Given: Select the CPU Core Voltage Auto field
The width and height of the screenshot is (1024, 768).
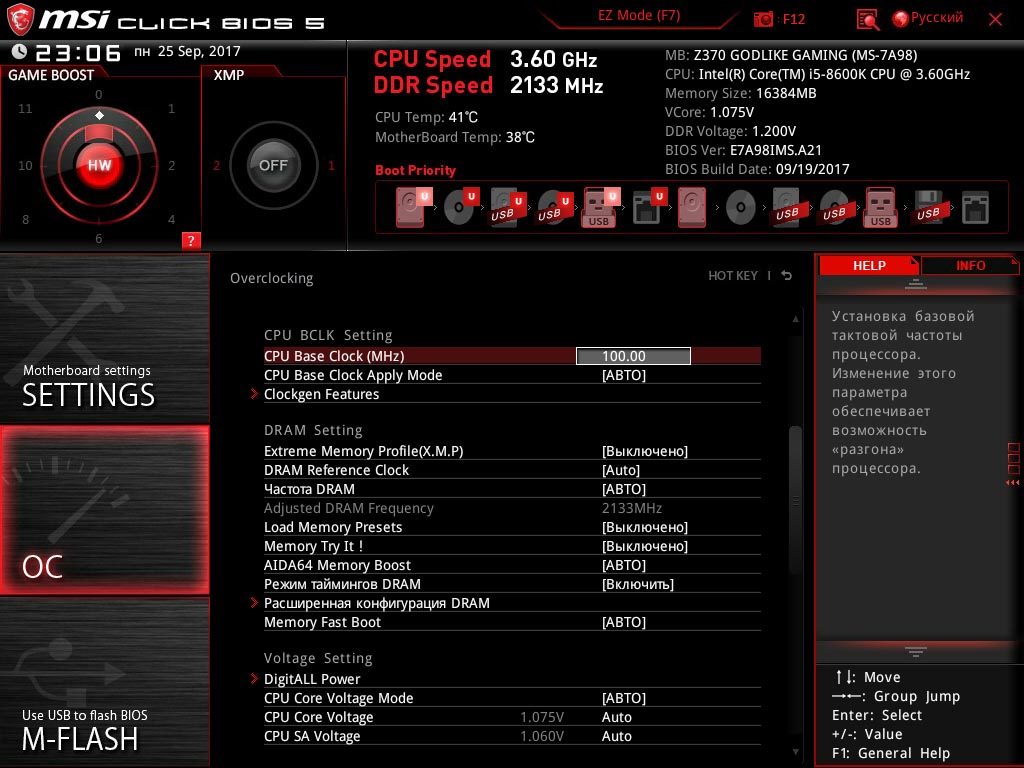Looking at the screenshot, I should pos(616,716).
